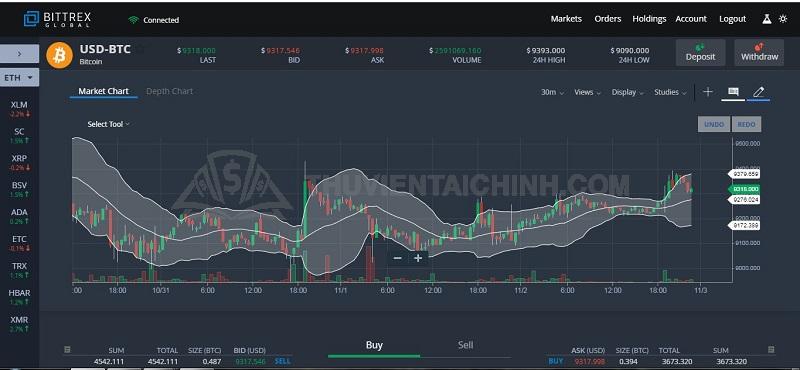Click the ask order book settings icon

(x=771, y=350)
